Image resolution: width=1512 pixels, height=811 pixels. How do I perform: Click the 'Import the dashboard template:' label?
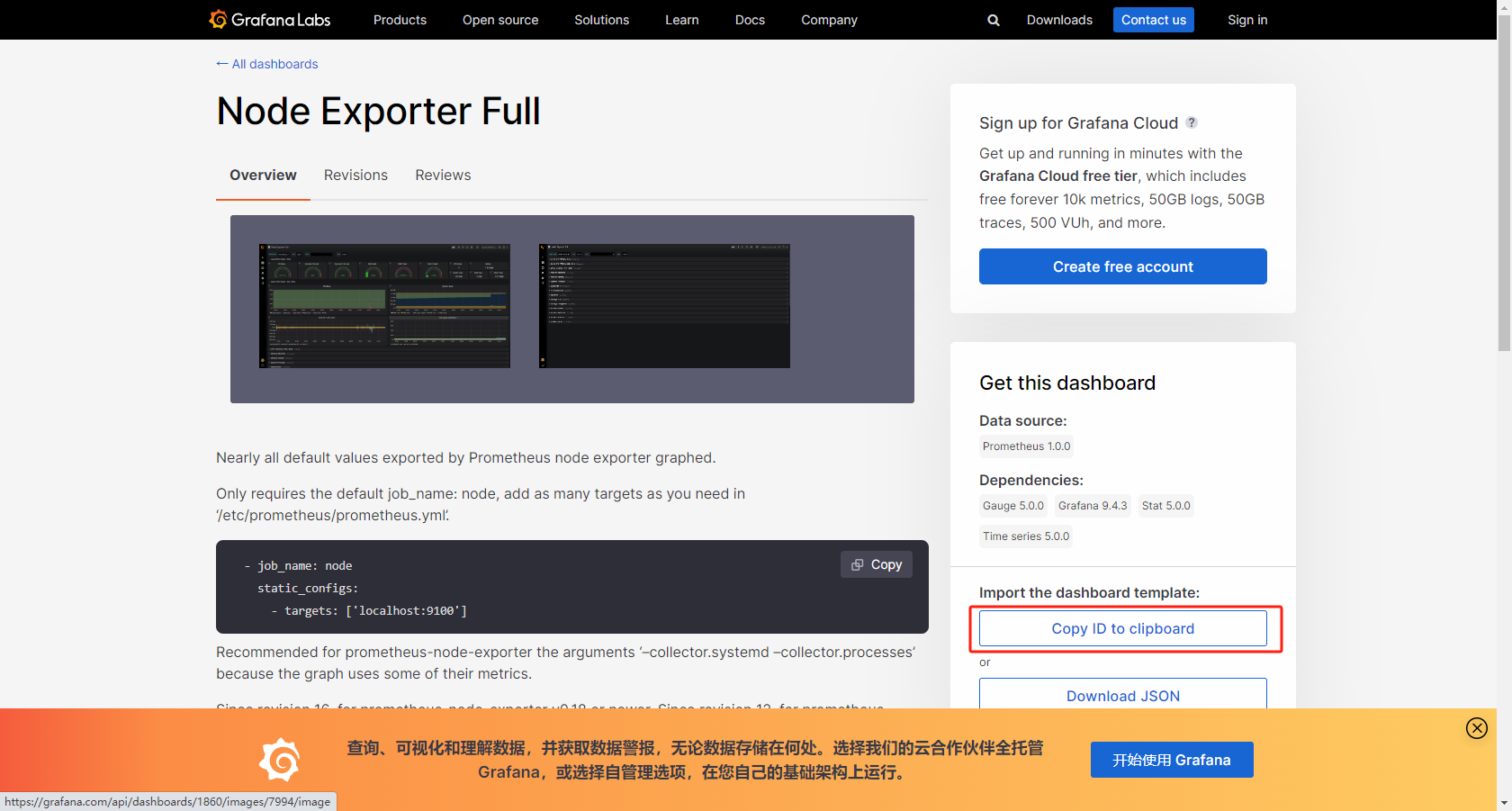(x=1089, y=592)
